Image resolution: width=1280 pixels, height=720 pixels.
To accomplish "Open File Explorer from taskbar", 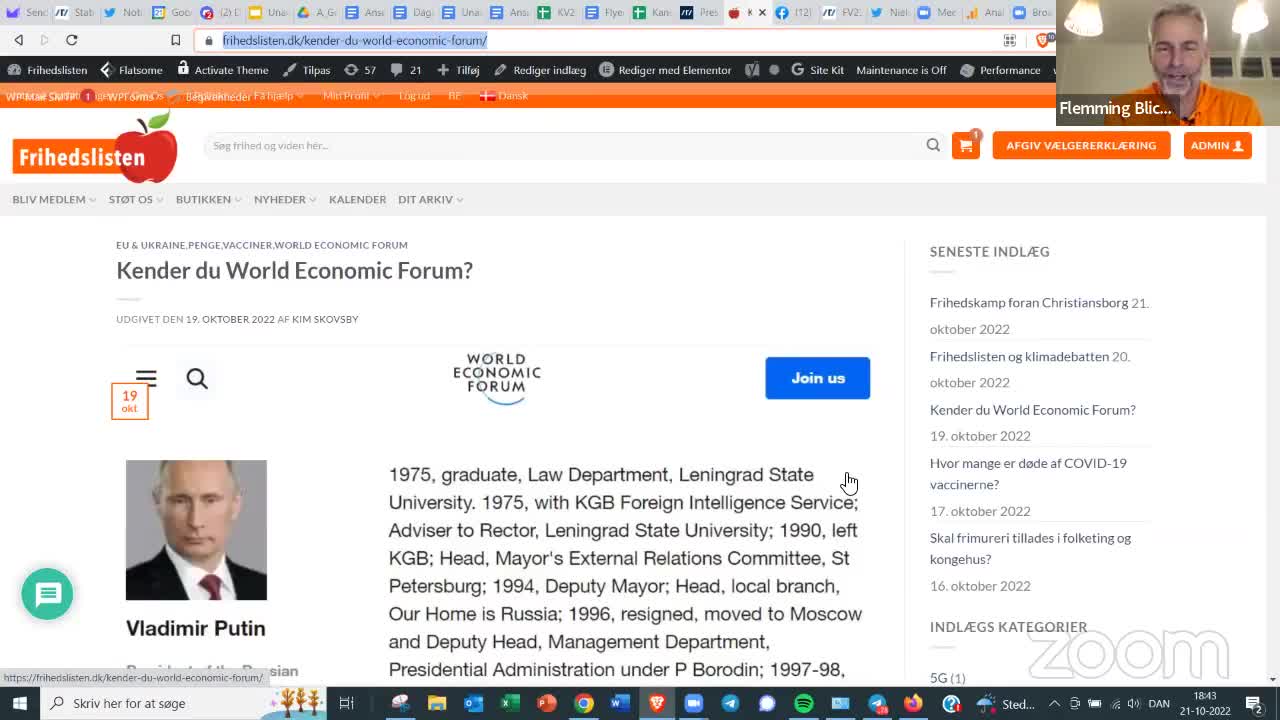I will click(437, 703).
